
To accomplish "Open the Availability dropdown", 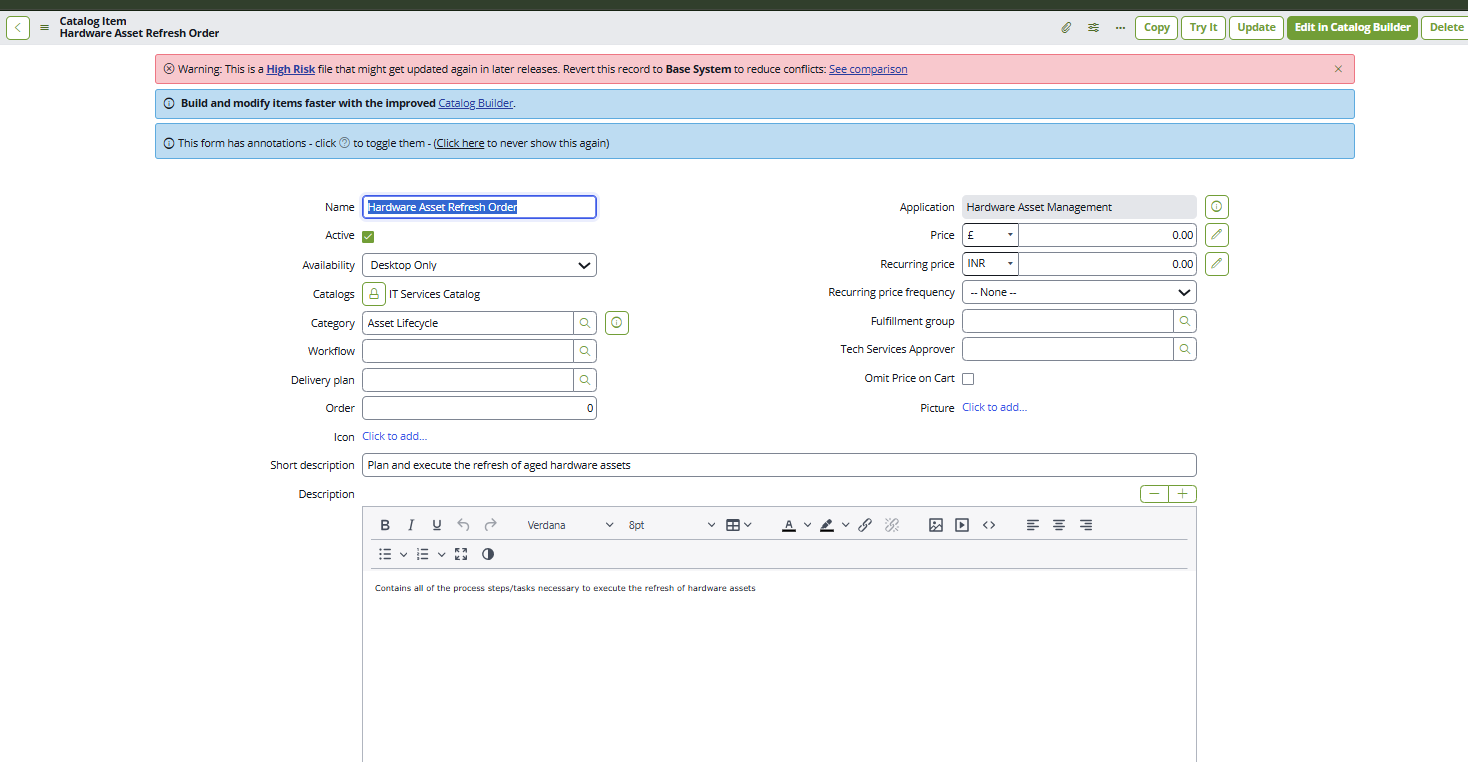I will [x=479, y=265].
